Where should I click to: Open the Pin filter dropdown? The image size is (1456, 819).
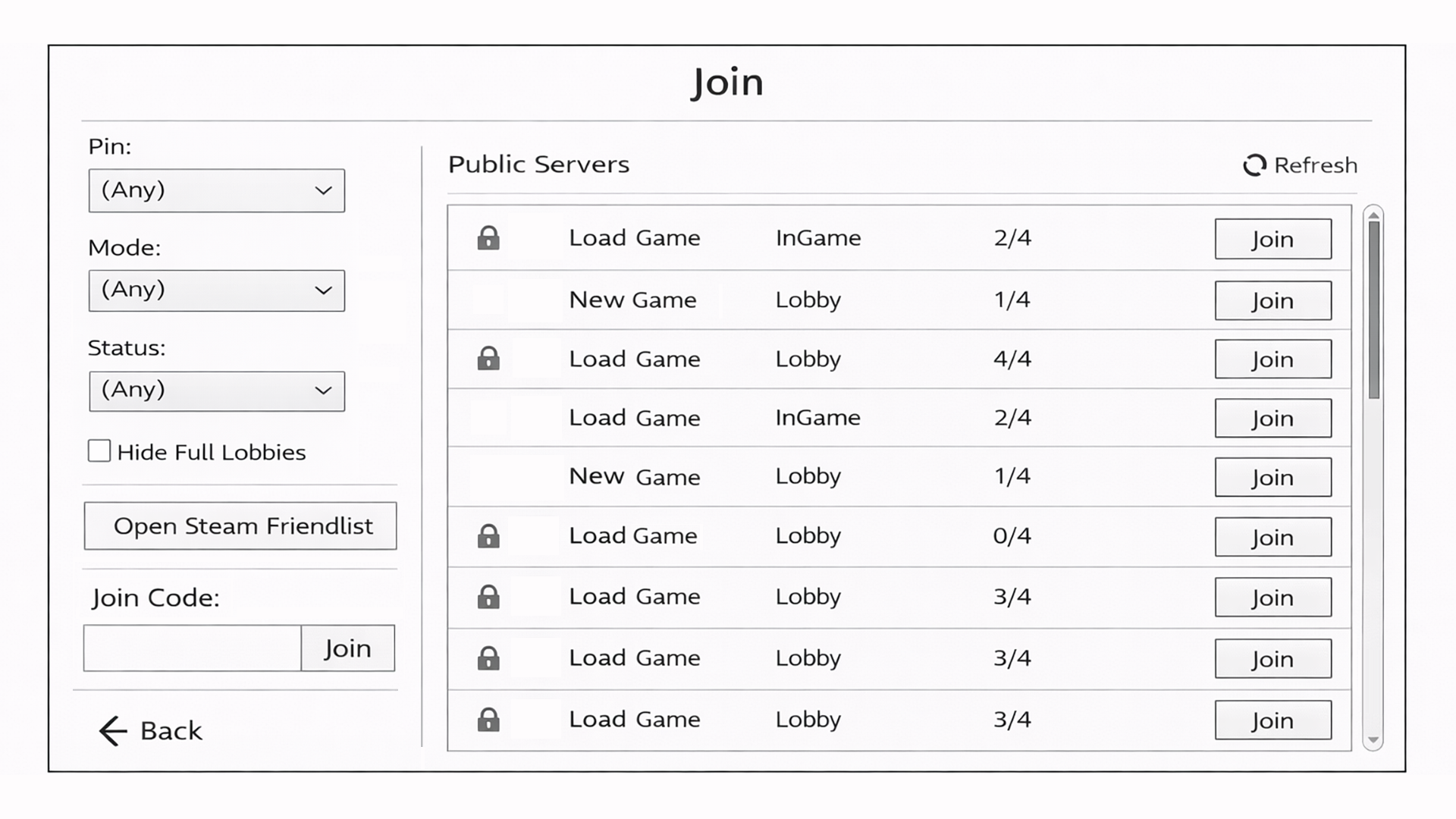(216, 190)
